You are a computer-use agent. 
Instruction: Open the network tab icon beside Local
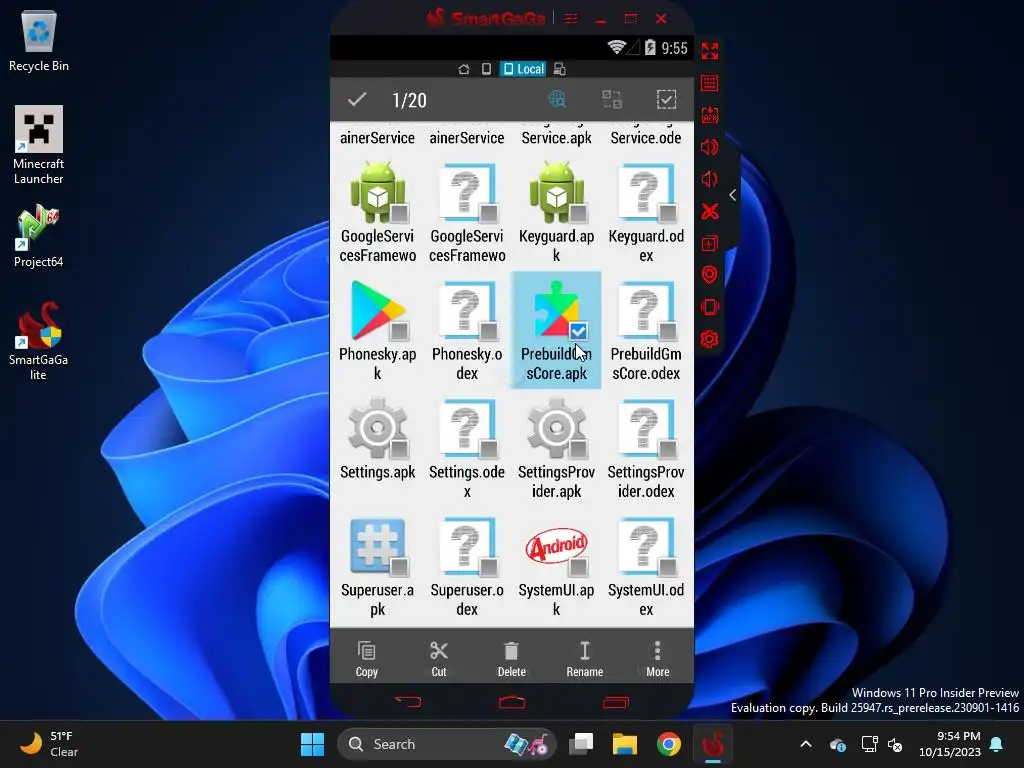coord(559,69)
